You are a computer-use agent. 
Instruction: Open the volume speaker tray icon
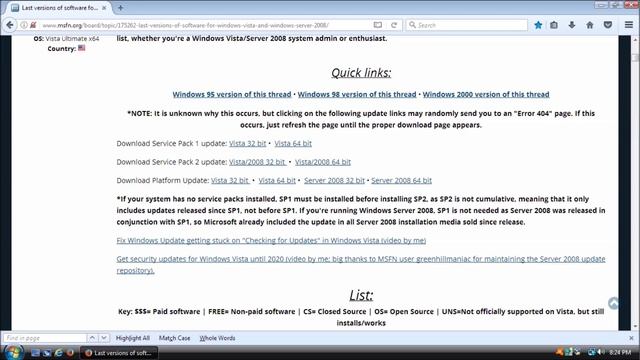[601, 352]
